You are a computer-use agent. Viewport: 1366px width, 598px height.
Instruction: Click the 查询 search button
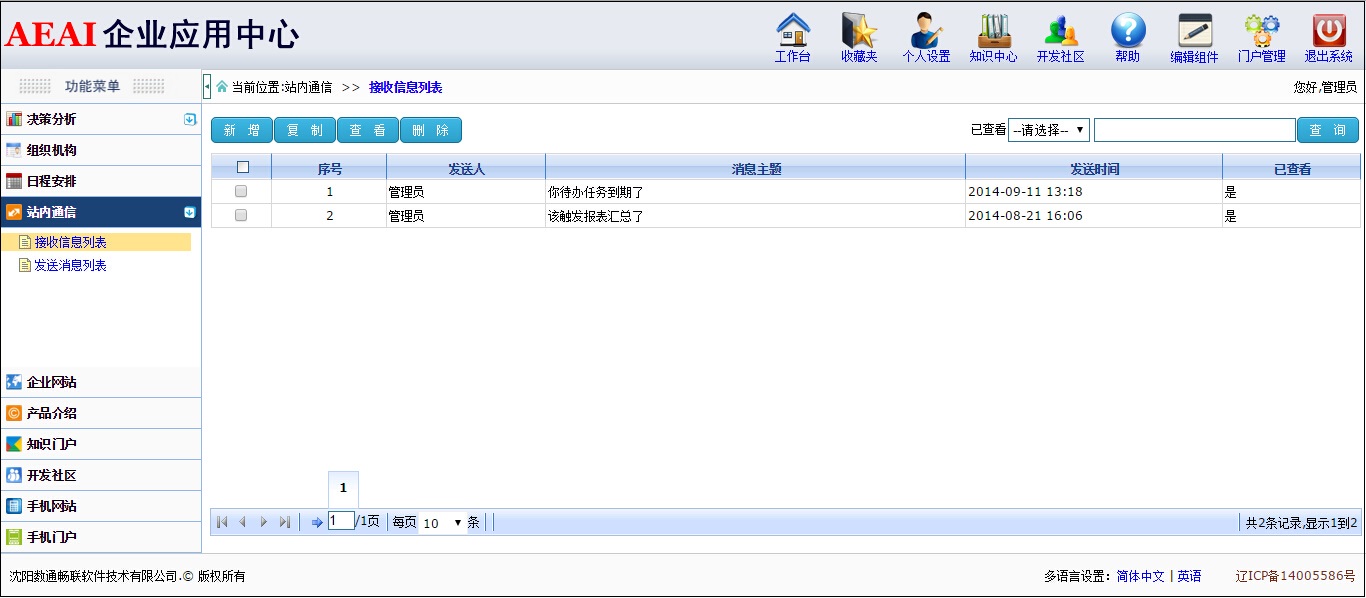pos(1327,130)
